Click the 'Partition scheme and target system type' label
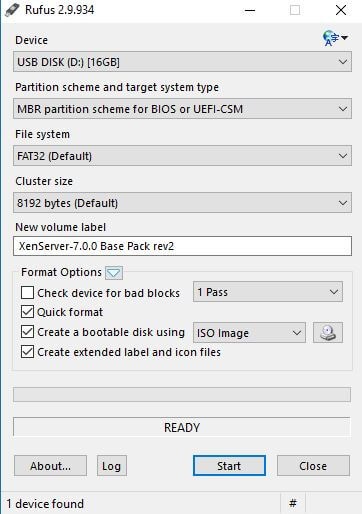Image resolution: width=362 pixels, height=514 pixels. tap(117, 88)
